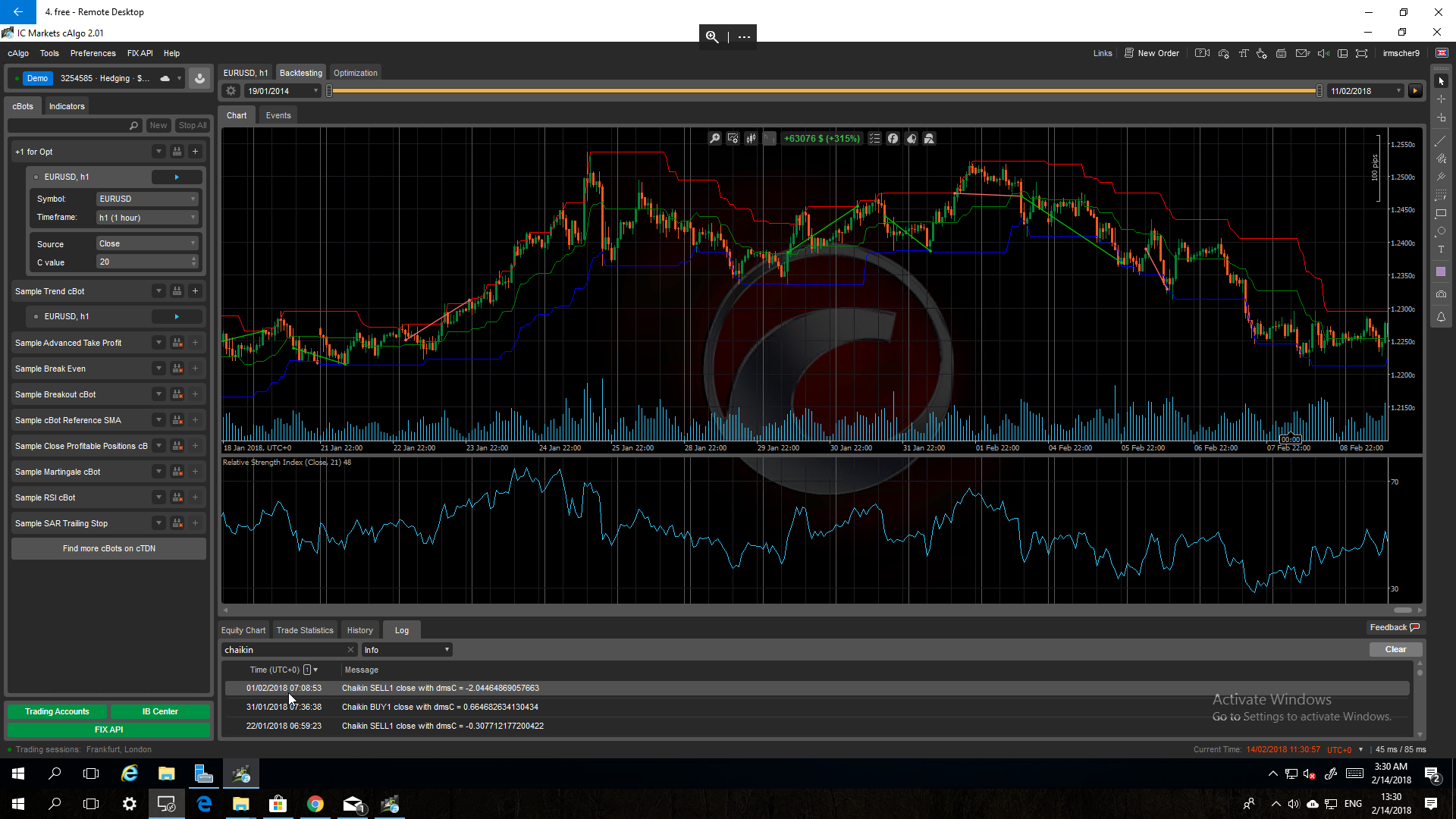Switch to the Backtesting tab
This screenshot has height=819, width=1456.
coord(300,73)
